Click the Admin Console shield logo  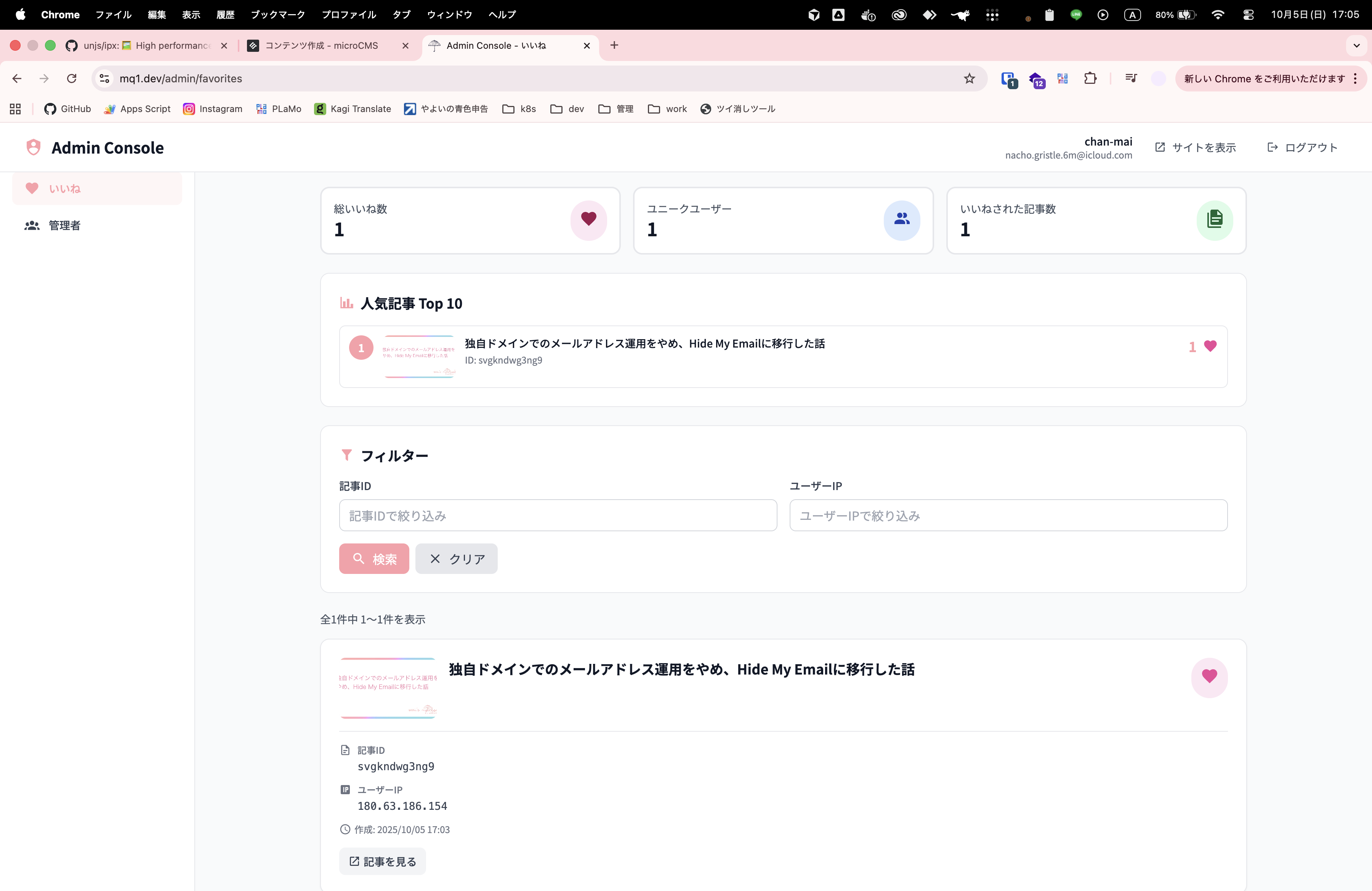coord(34,147)
